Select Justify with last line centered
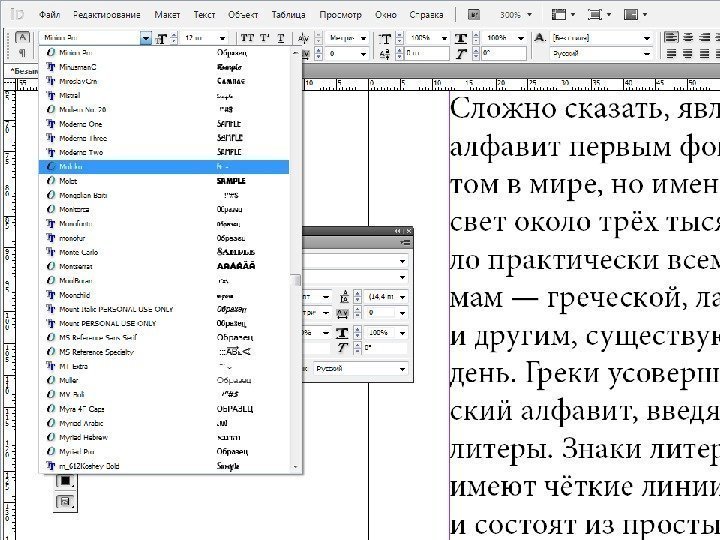This screenshot has width=720, height=540. pos(688,54)
